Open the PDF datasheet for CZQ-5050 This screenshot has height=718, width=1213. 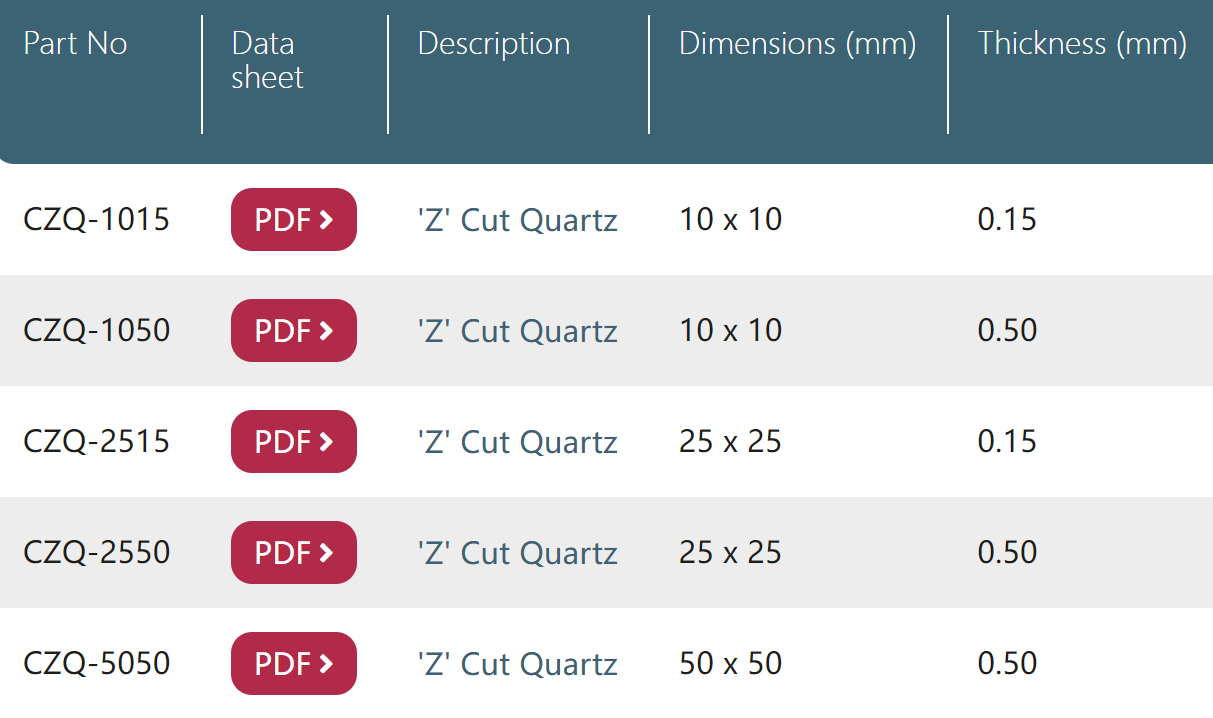[294, 663]
